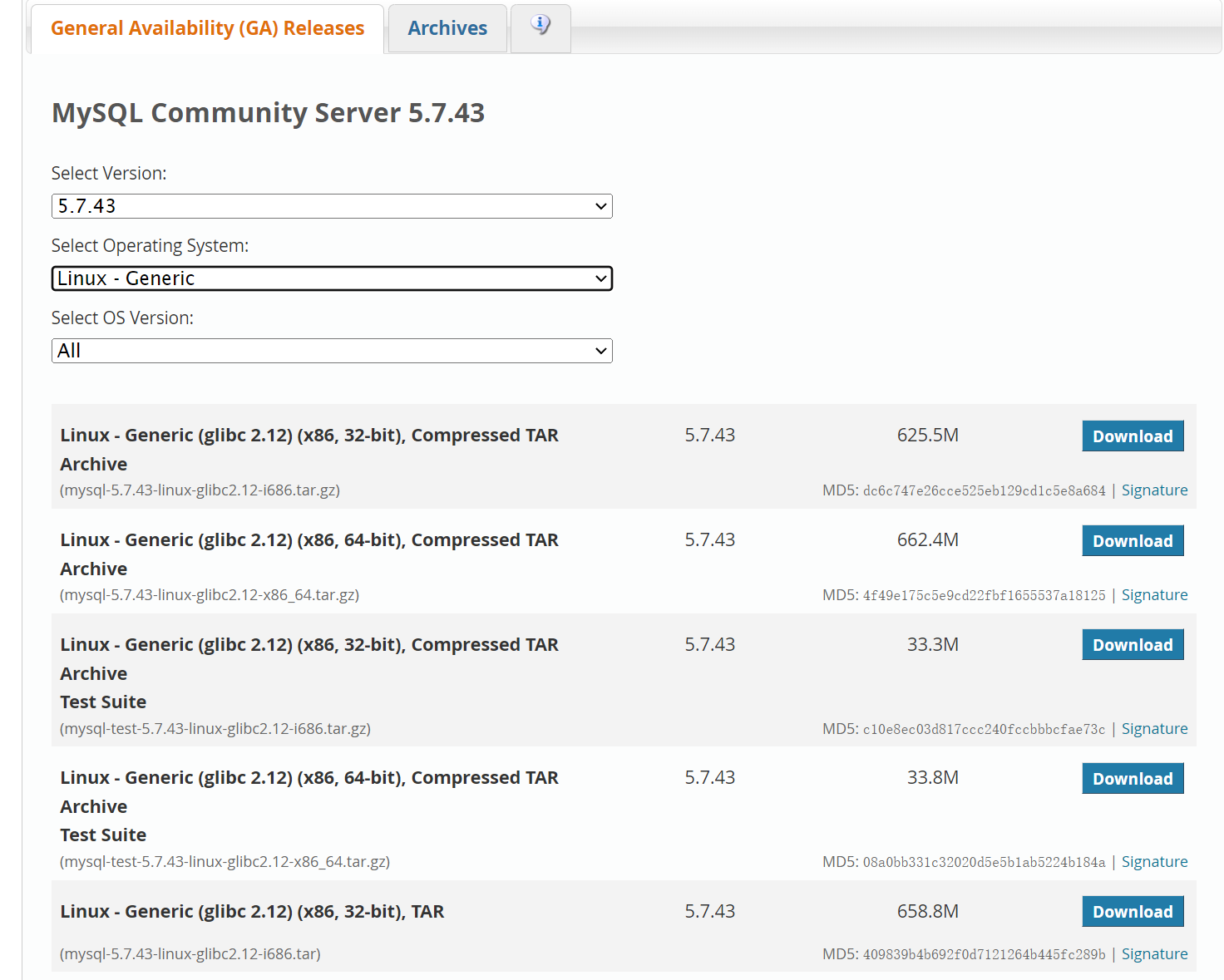
Task: Click the file name (mysql-5.7.43-linux-glibc2.12-i686.tar.gz)
Action: (x=200, y=490)
